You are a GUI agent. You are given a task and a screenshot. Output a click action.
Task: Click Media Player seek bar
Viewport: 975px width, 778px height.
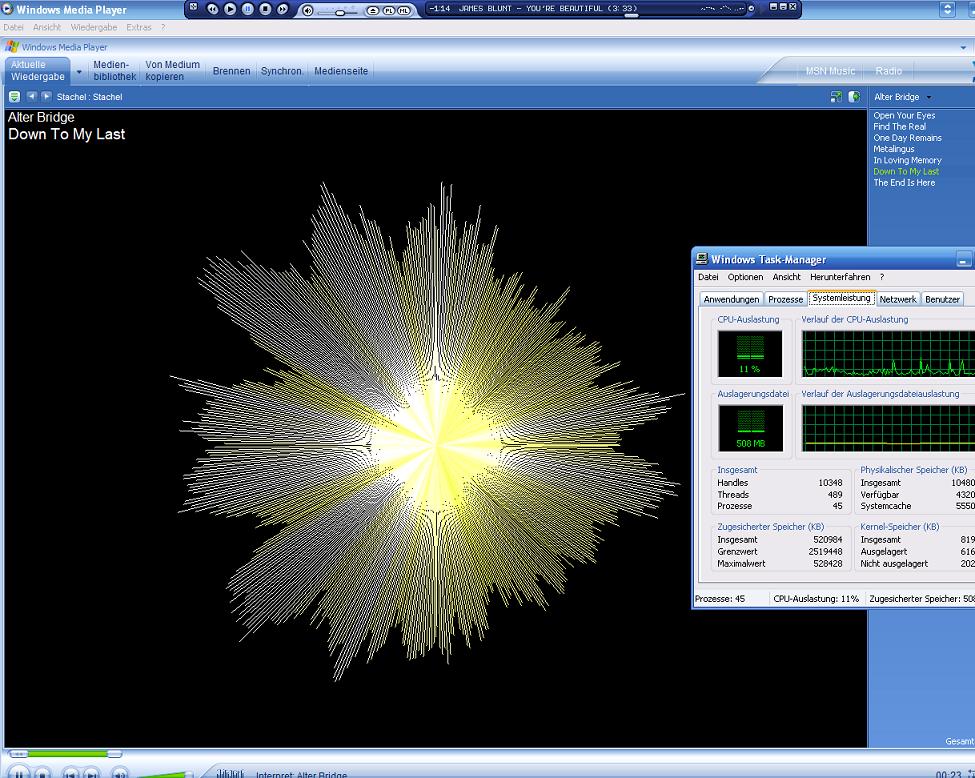pyautogui.click(x=65, y=754)
